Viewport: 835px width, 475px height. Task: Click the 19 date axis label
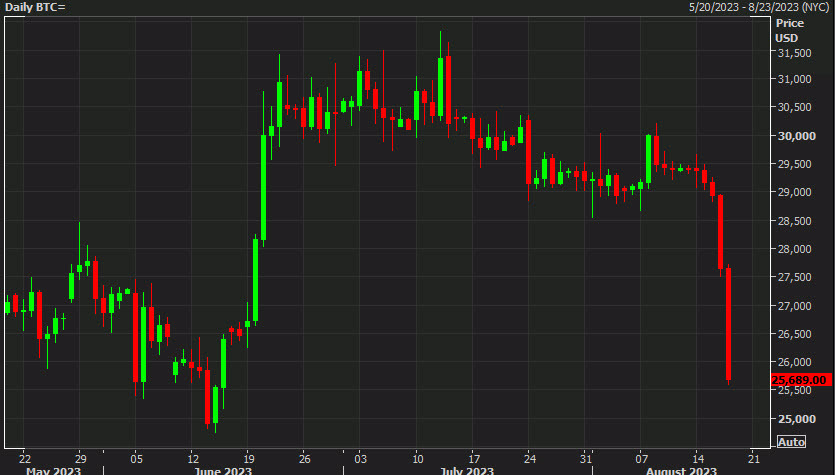[249, 459]
